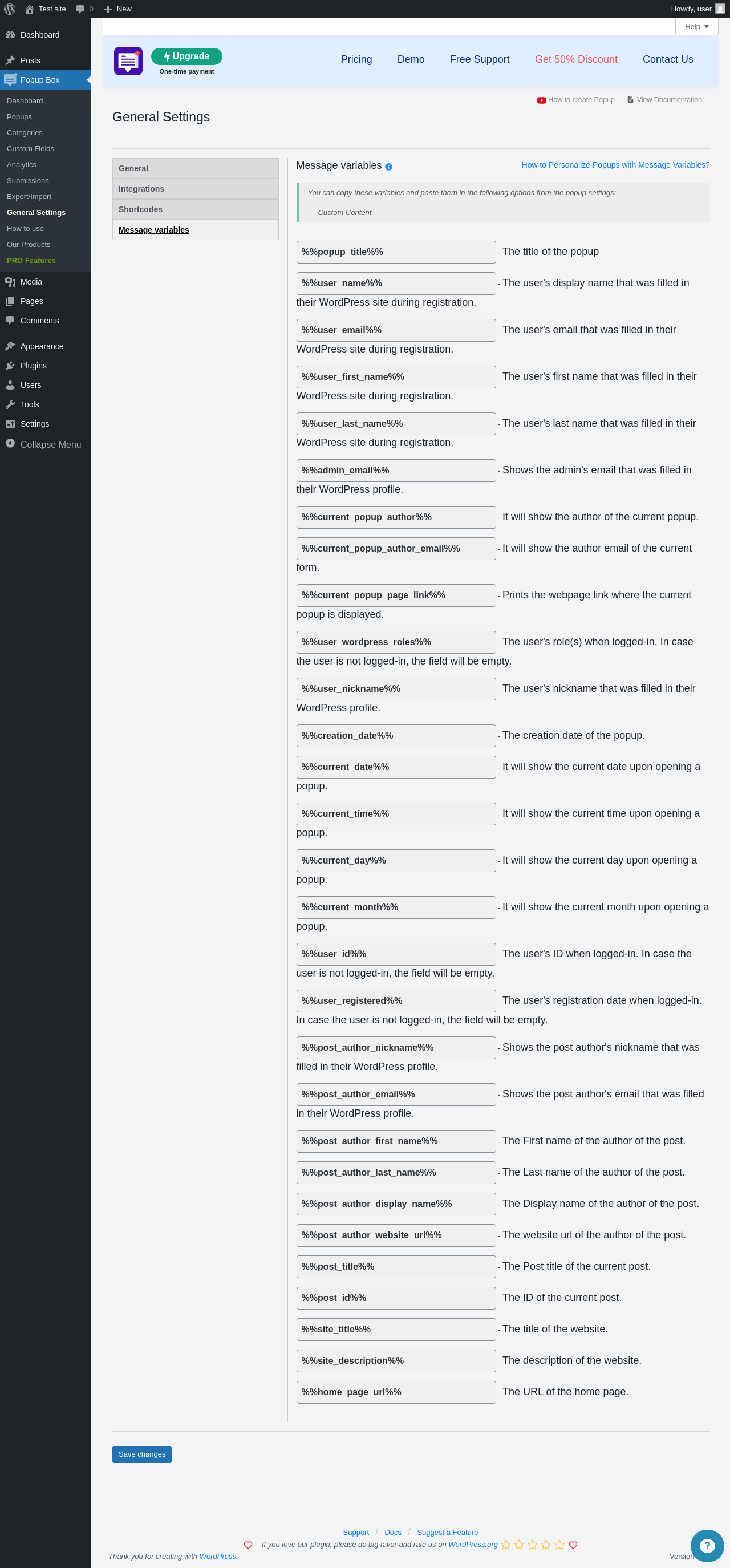Open the comments bubble icon in admin bar
The width and height of the screenshot is (730, 1568).
pyautogui.click(x=80, y=9)
